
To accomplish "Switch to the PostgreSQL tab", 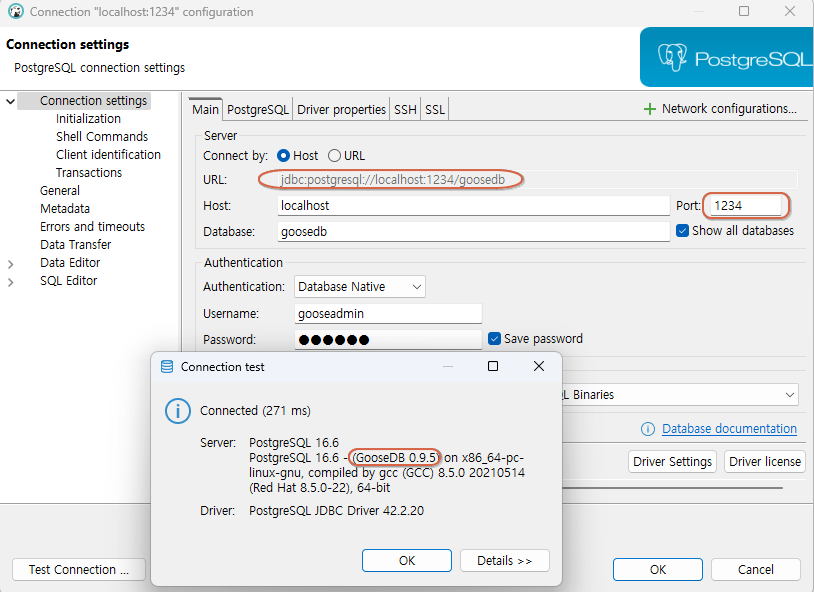I will [258, 110].
